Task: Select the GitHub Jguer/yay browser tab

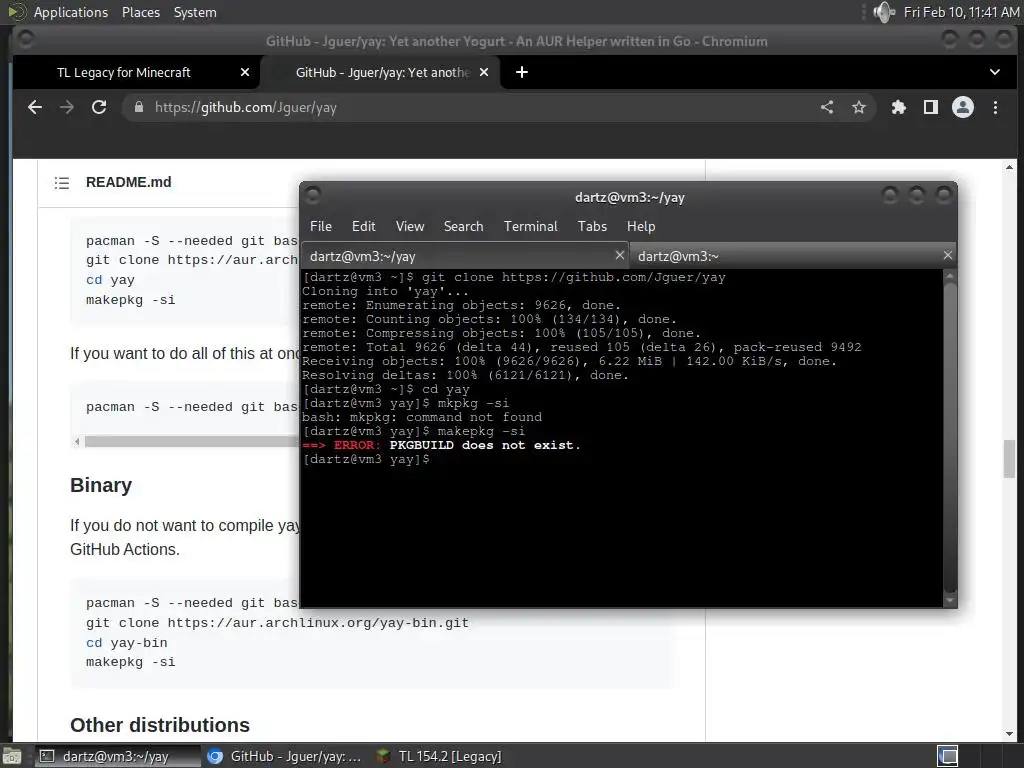Action: (x=382, y=72)
